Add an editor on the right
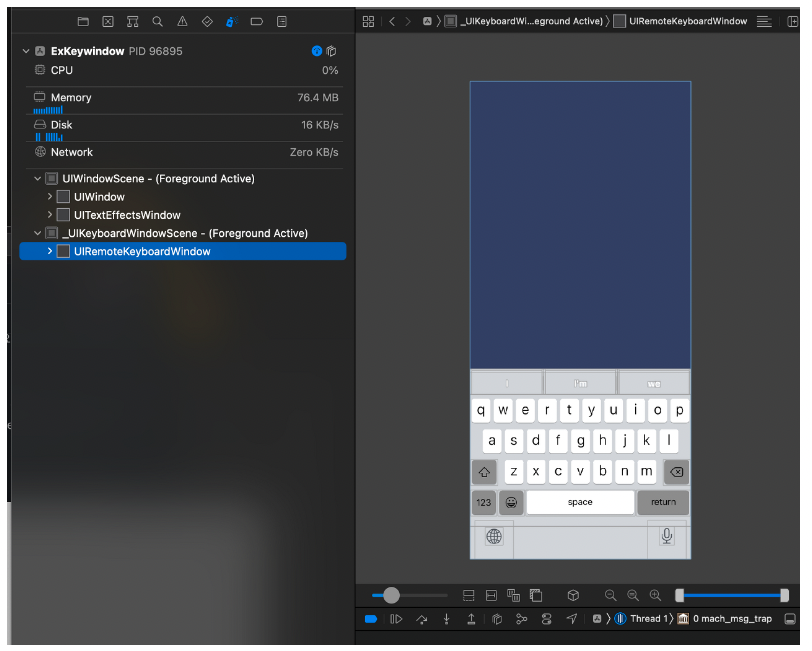812x651 pixels. (x=793, y=21)
